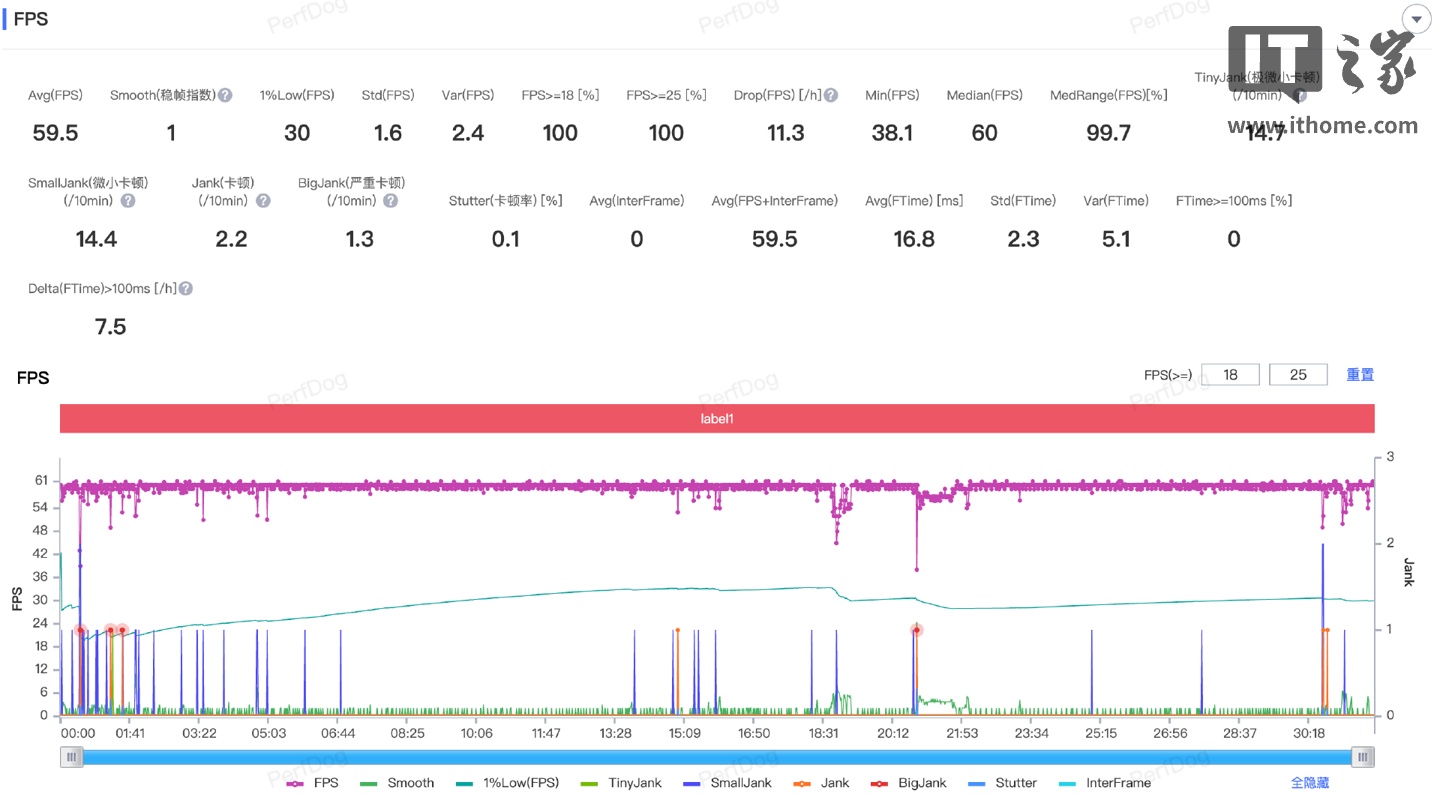Select the red label1 bar
The image size is (1440, 797).
tap(717, 419)
